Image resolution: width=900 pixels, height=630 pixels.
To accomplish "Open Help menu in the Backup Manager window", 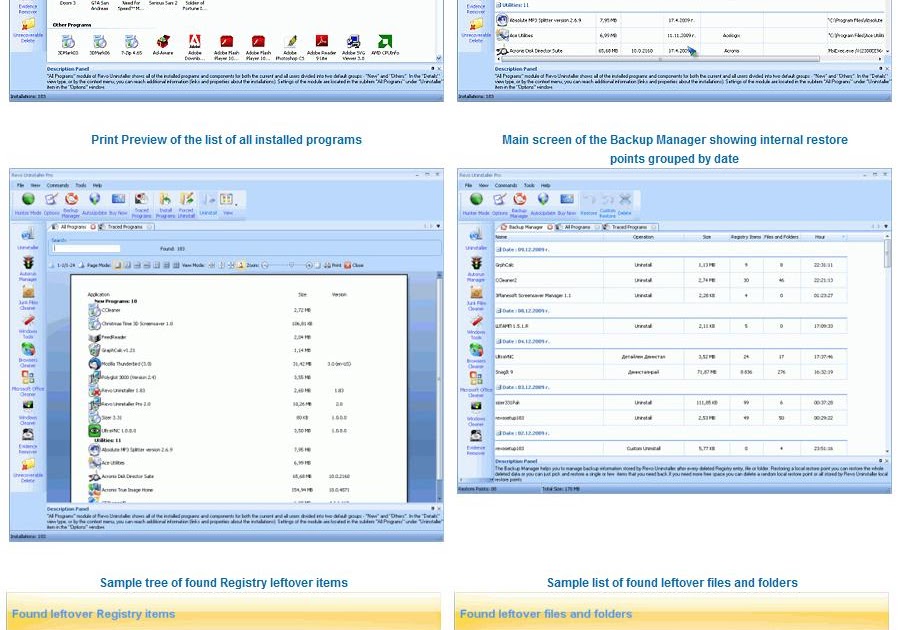I will pyautogui.click(x=545, y=185).
